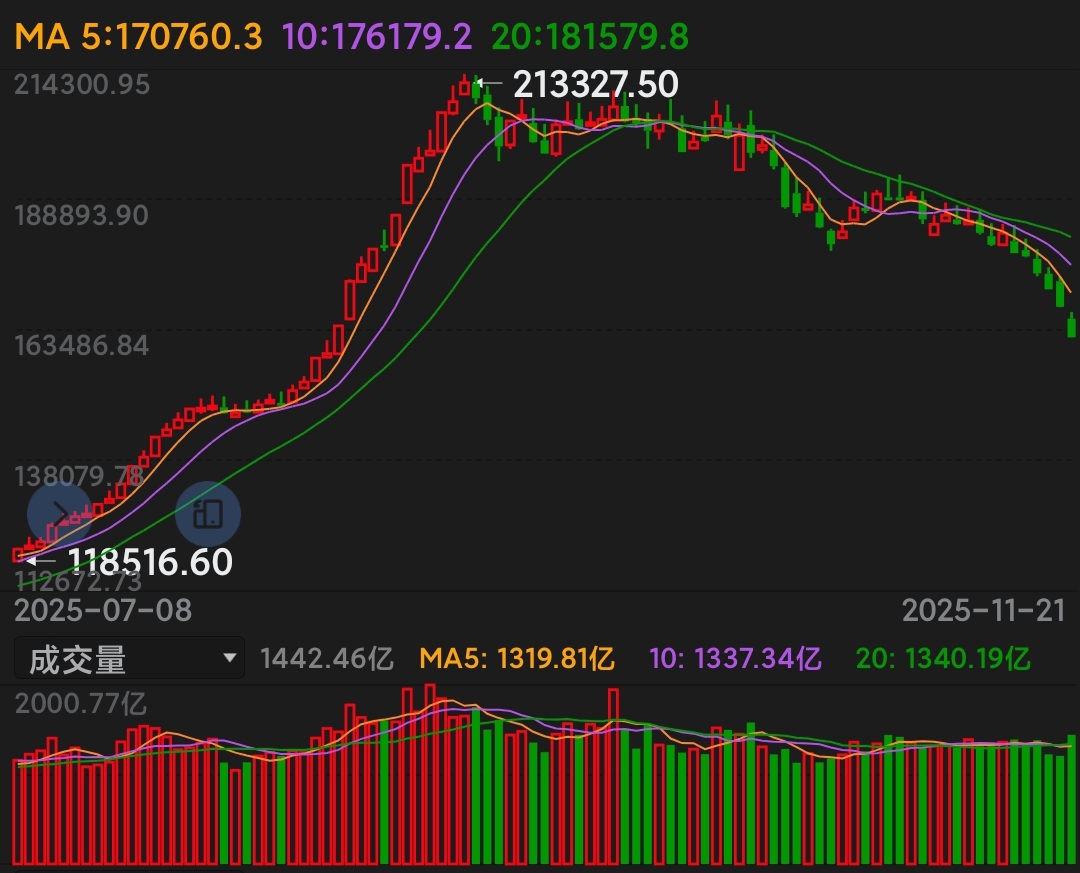Tap the volume scale label 2000.77亿
Screen dimensions: 1080x873
(x=81, y=703)
